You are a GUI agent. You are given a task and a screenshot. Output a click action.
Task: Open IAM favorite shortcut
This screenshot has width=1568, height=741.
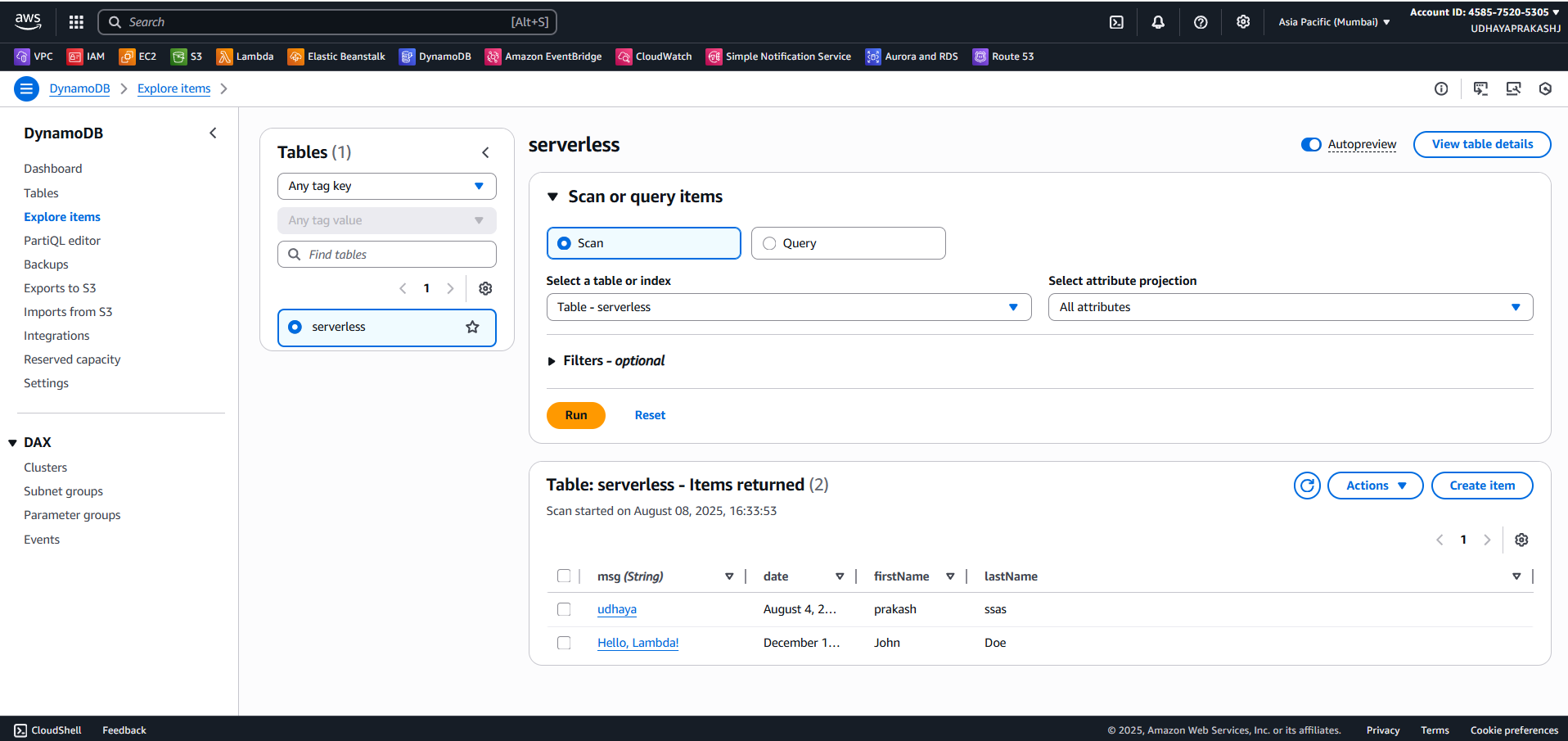coord(86,56)
